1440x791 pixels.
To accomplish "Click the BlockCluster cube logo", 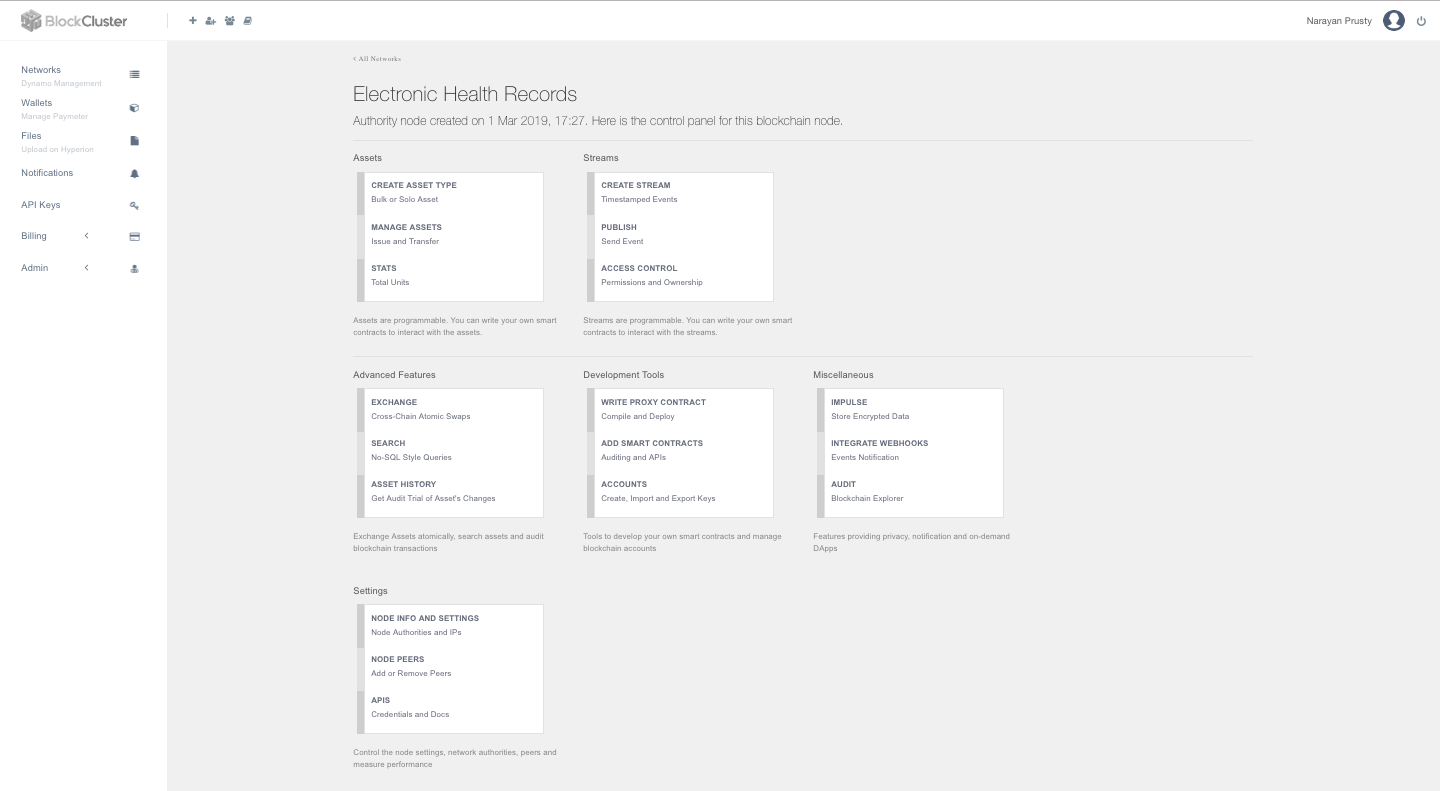I will pyautogui.click(x=31, y=20).
